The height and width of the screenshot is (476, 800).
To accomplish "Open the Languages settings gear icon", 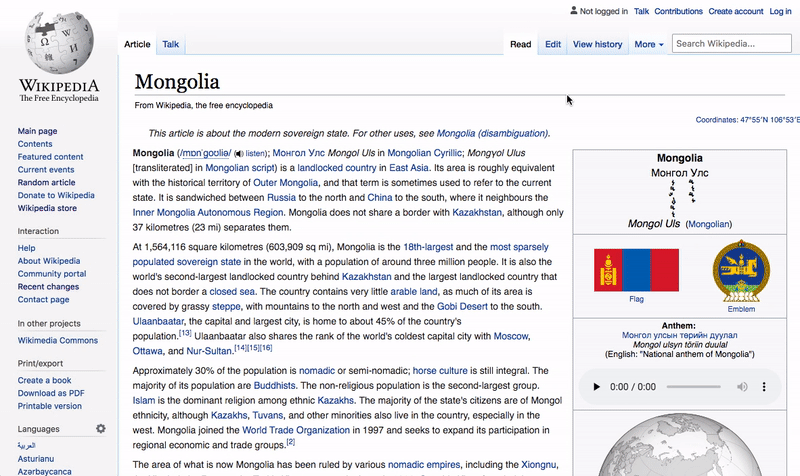I will coord(101,429).
